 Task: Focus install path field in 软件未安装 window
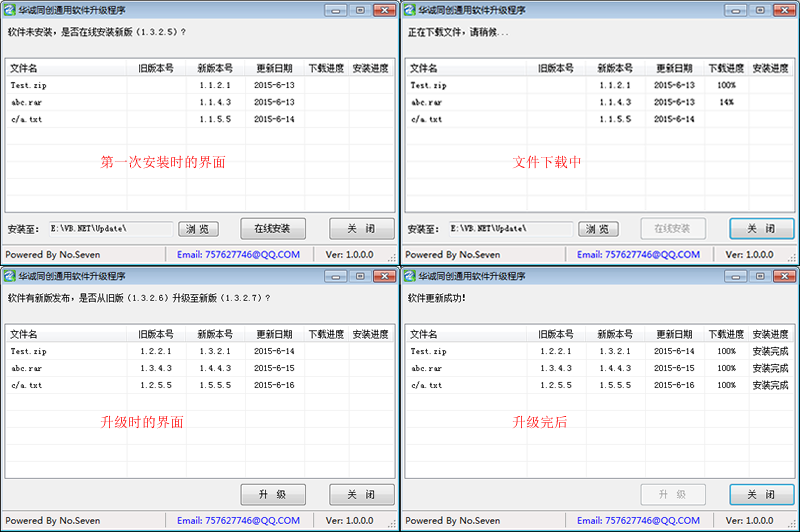pos(111,229)
